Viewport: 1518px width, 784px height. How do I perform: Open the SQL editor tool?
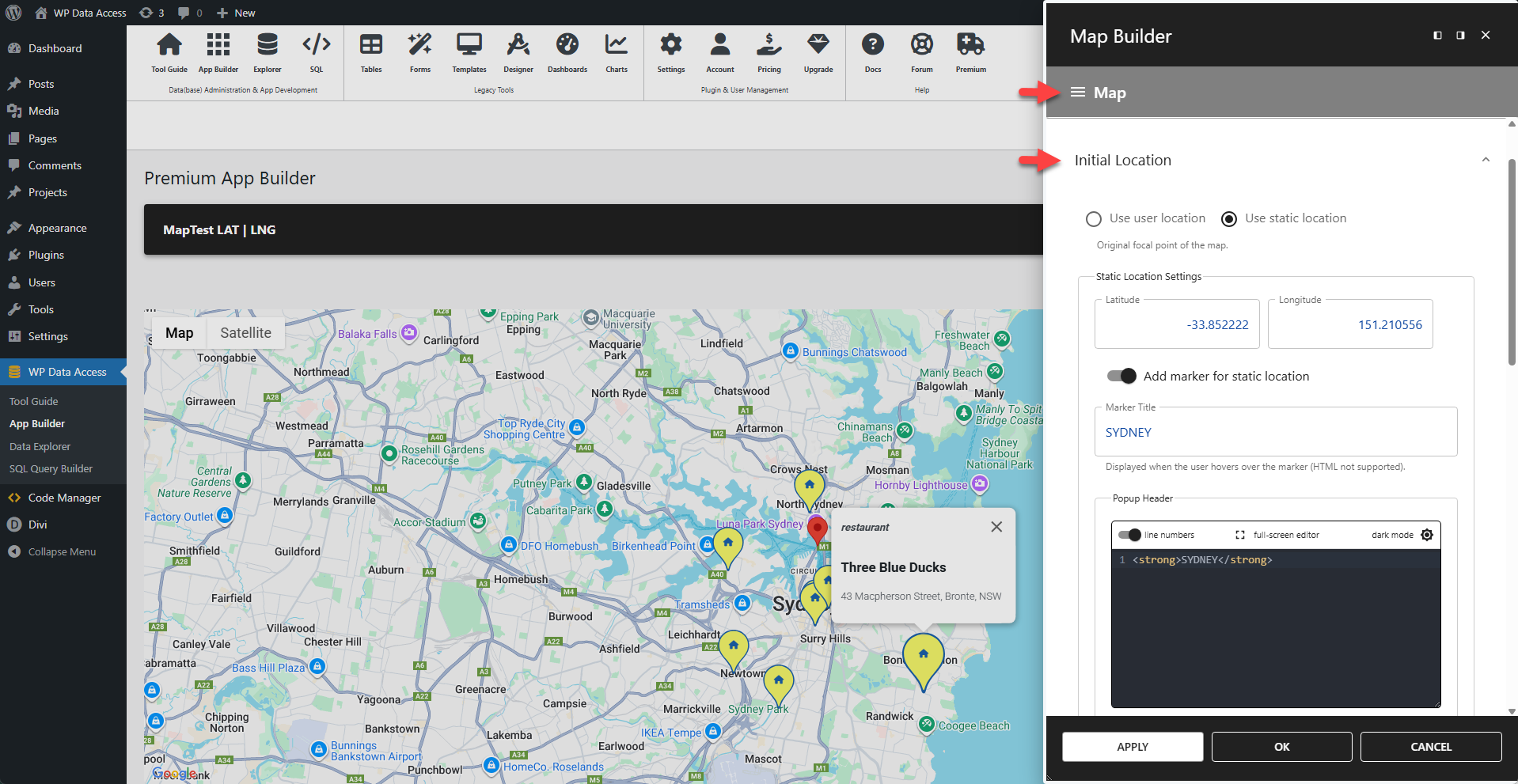316,51
